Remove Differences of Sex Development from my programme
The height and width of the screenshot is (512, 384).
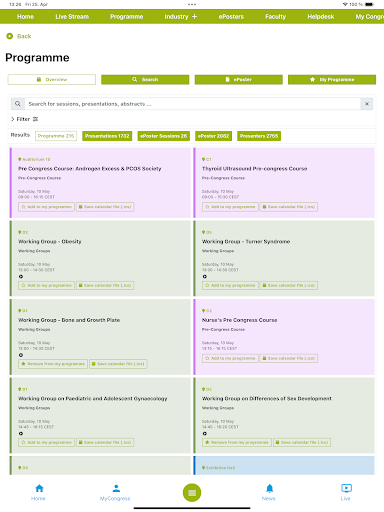(237, 442)
